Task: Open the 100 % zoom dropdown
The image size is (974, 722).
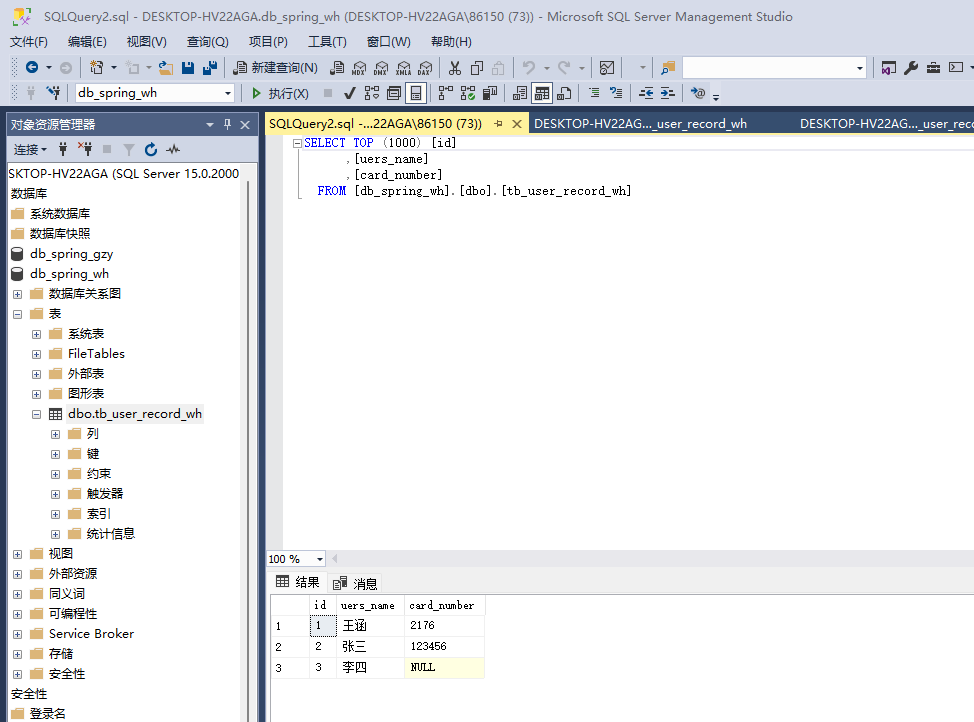Action: tap(320, 559)
